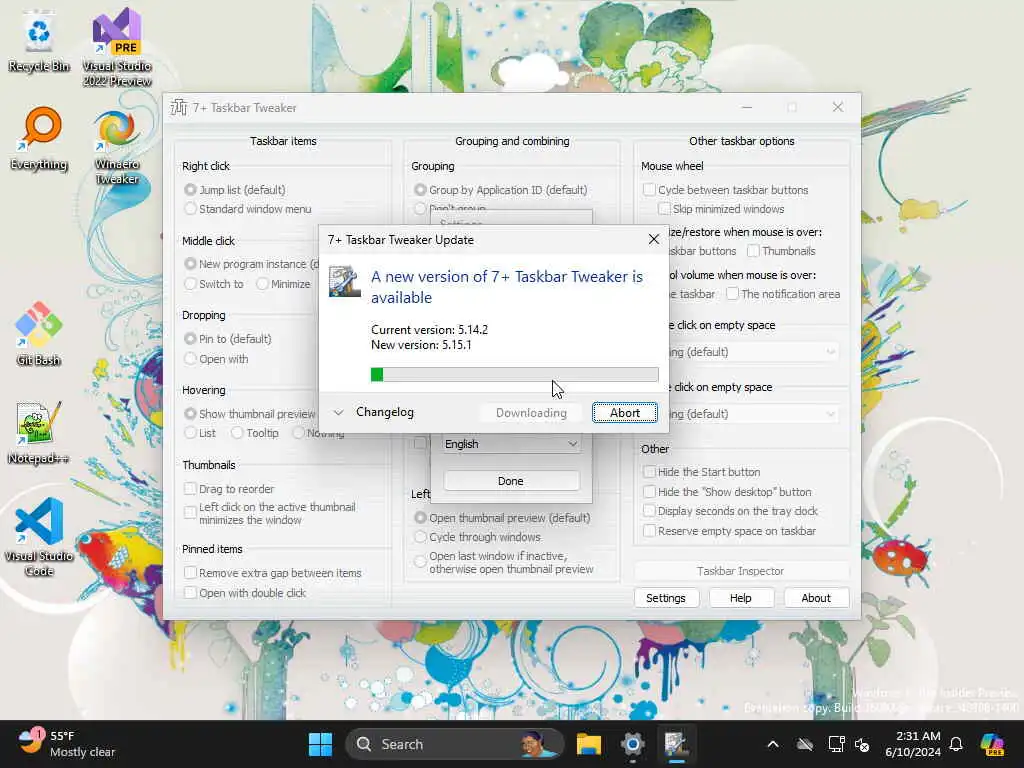1024x768 pixels.
Task: Select Cycle through windows radio option
Action: pos(420,537)
